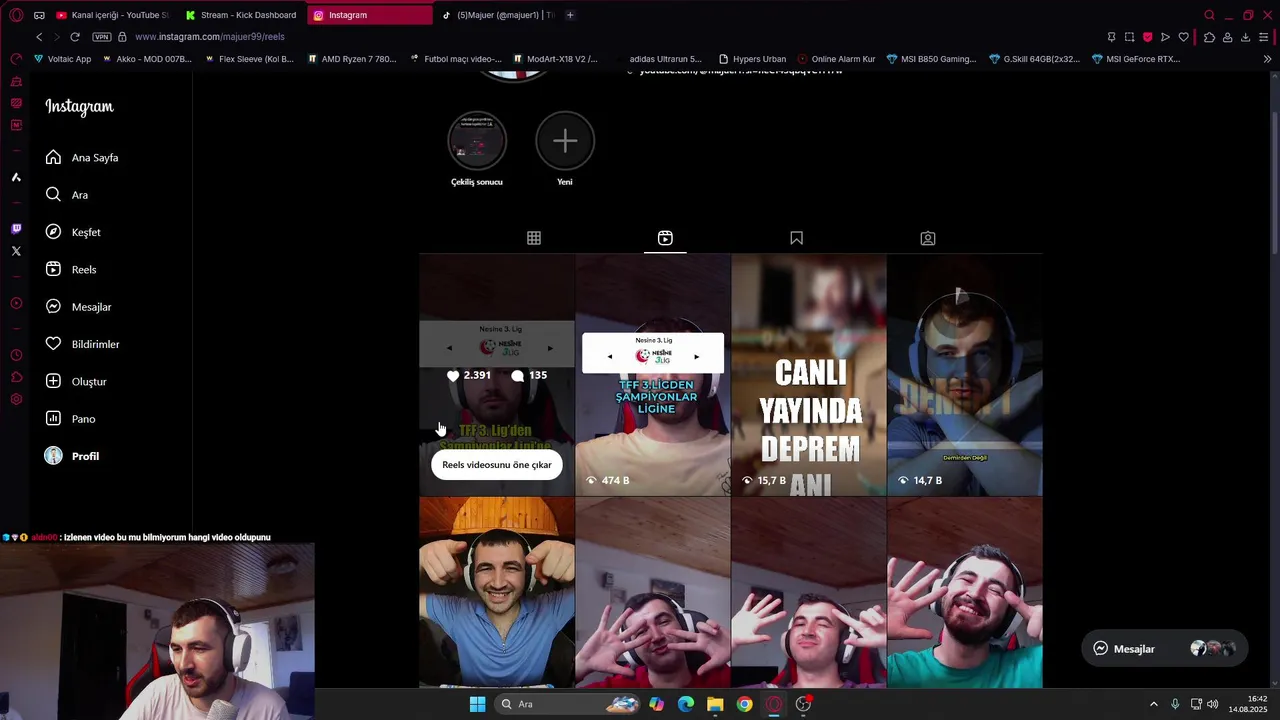1280x720 pixels.
Task: Open the Pano dashboard item
Action: tap(70, 419)
